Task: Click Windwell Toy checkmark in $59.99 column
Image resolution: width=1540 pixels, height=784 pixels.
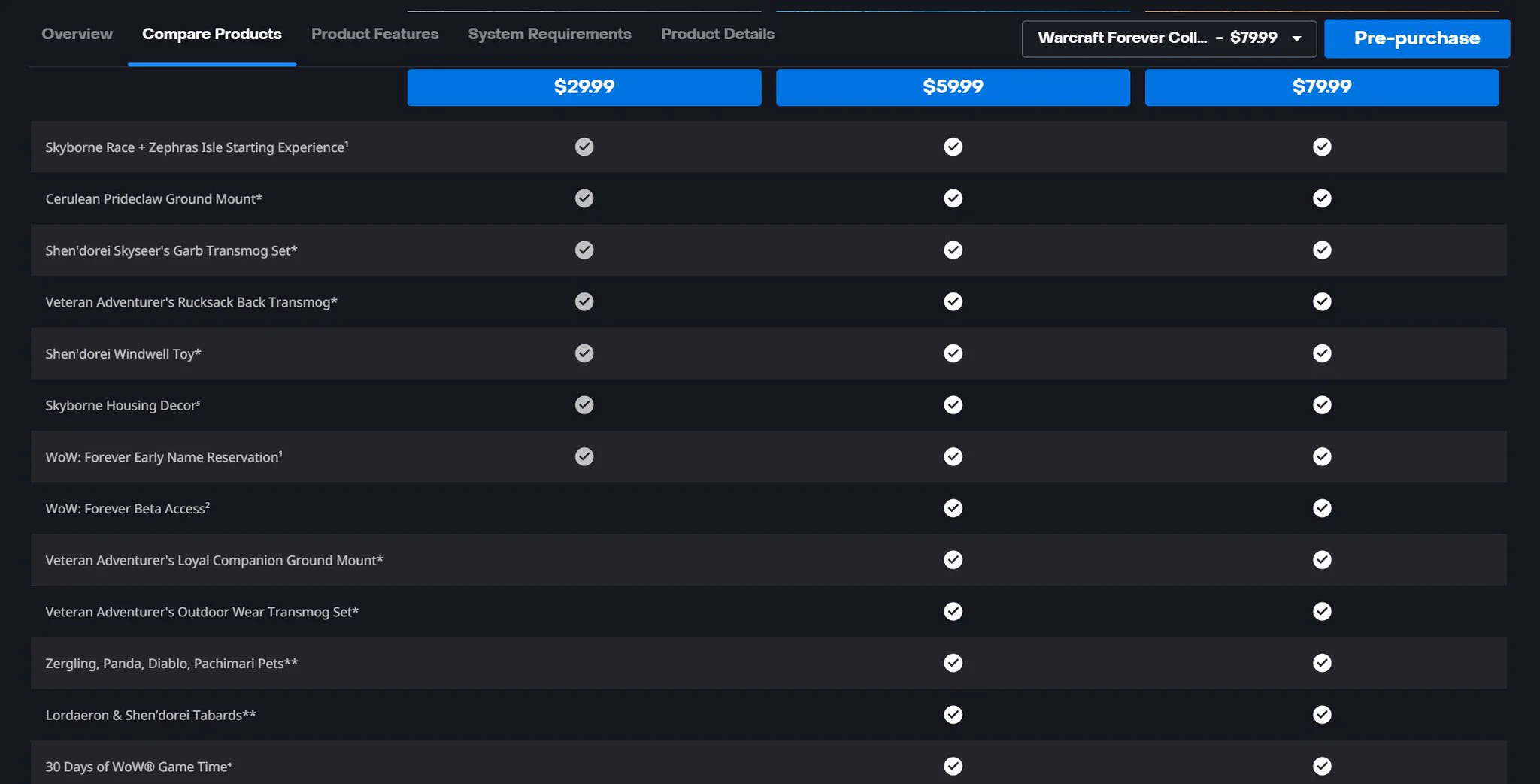Action: [953, 353]
